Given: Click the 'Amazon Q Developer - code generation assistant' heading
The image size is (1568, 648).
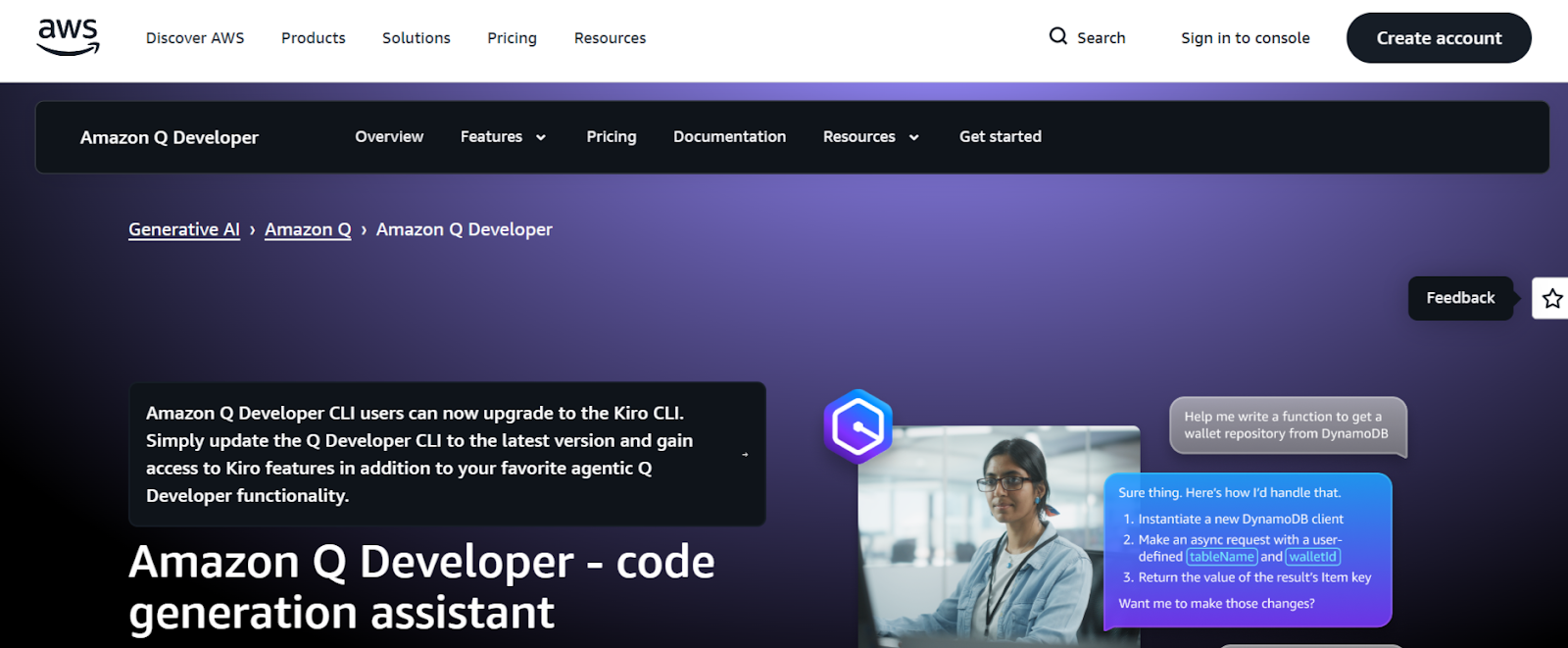Looking at the screenshot, I should point(421,587).
